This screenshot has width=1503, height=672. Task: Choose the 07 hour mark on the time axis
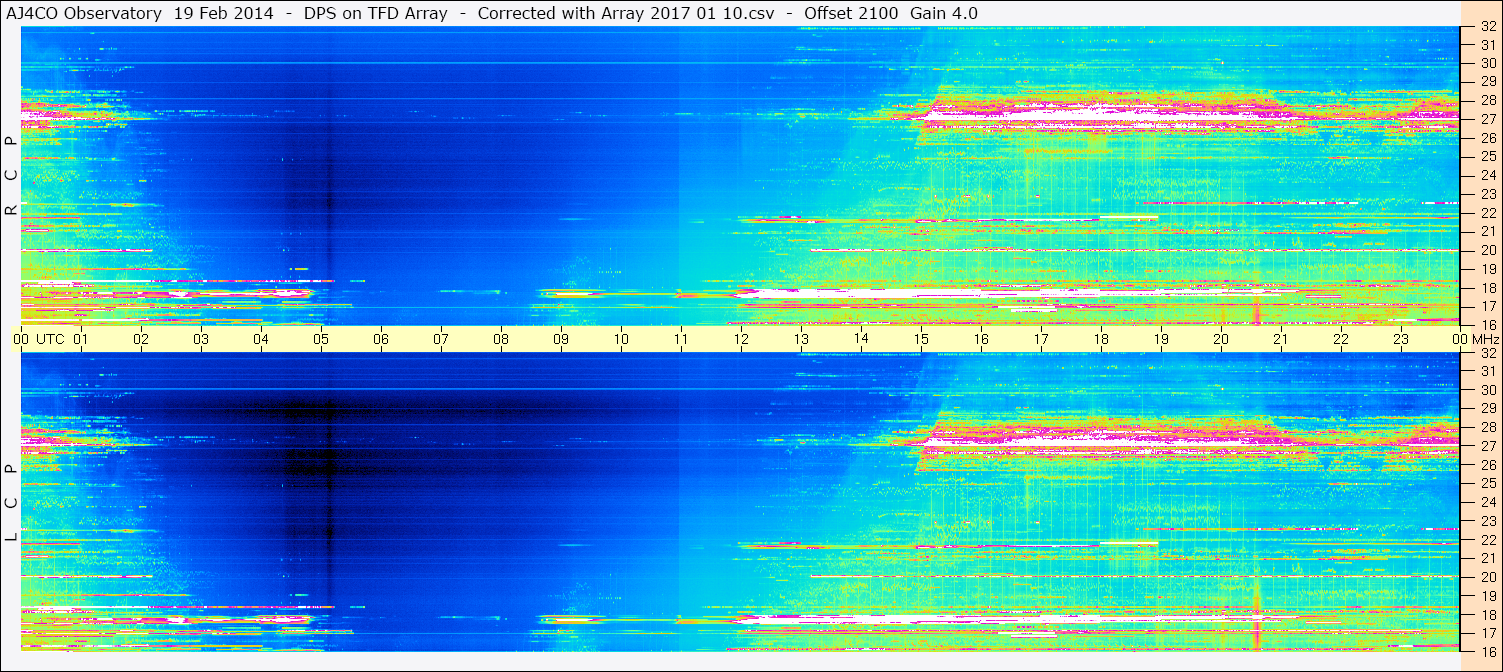click(x=441, y=339)
